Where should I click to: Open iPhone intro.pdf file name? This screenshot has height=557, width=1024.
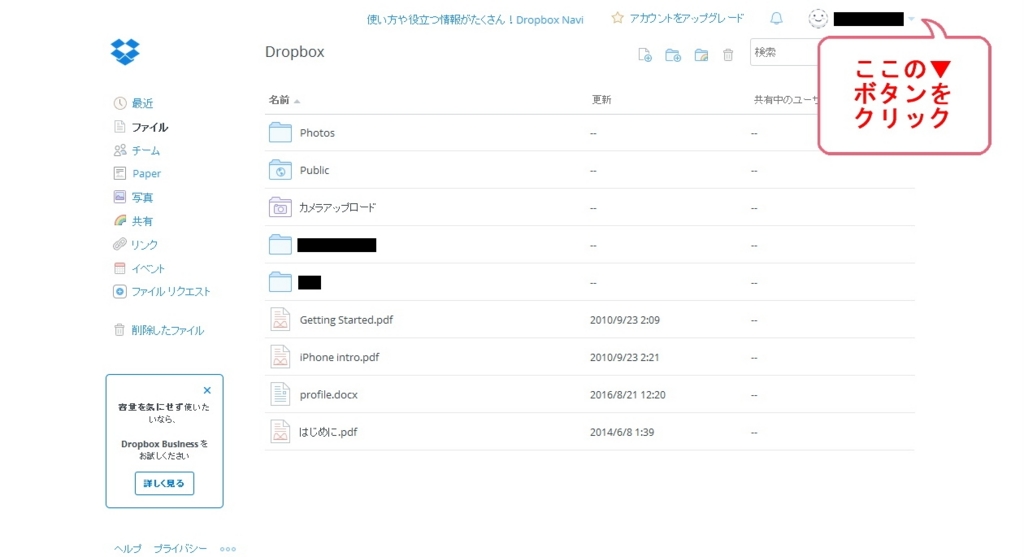click(339, 357)
